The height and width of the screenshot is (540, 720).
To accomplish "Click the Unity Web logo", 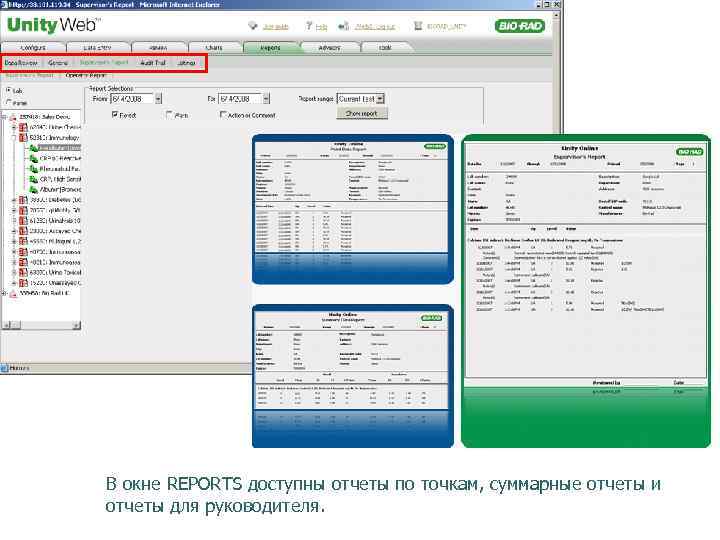I will pyautogui.click(x=54, y=25).
